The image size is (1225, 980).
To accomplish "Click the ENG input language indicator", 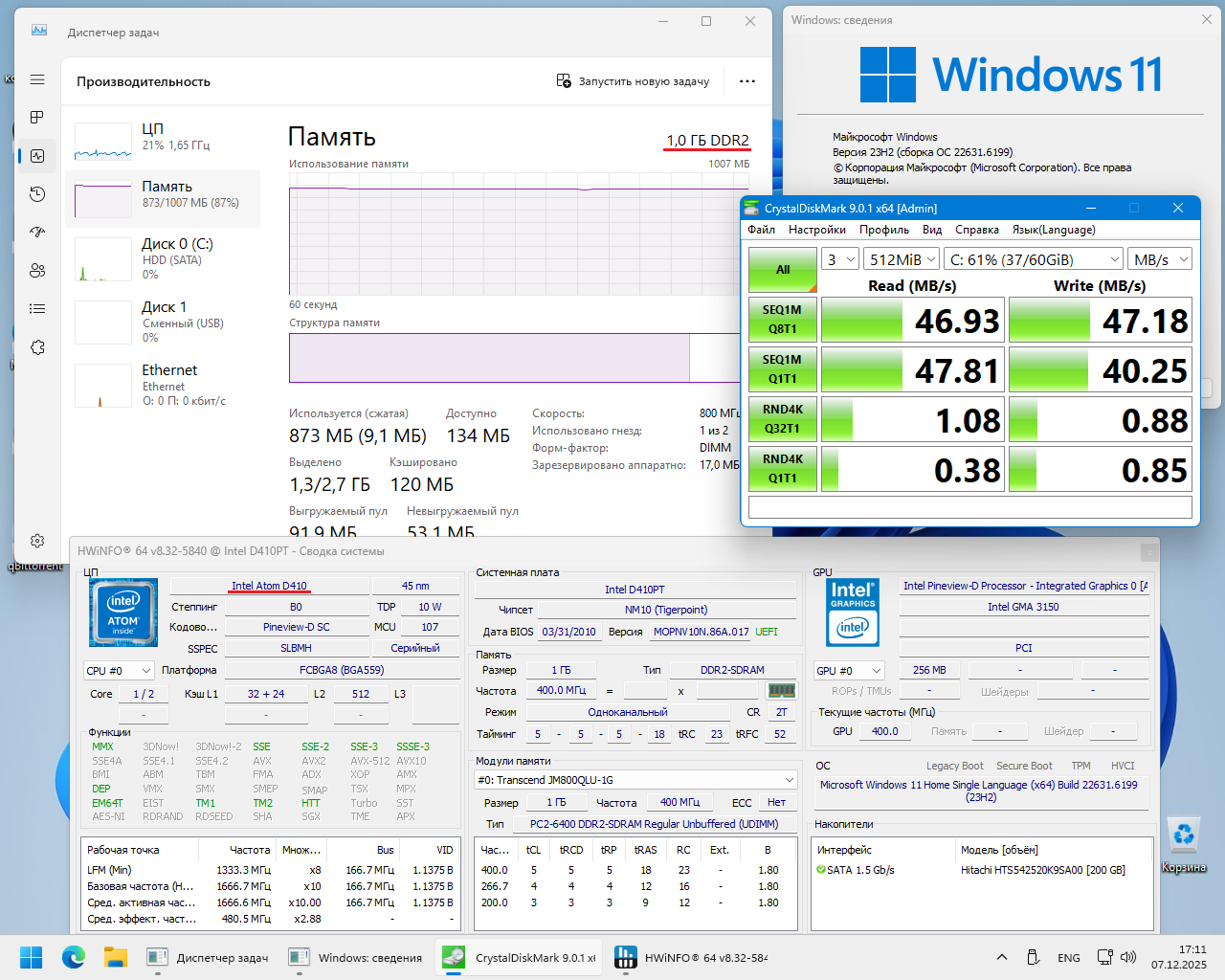I will [1069, 957].
